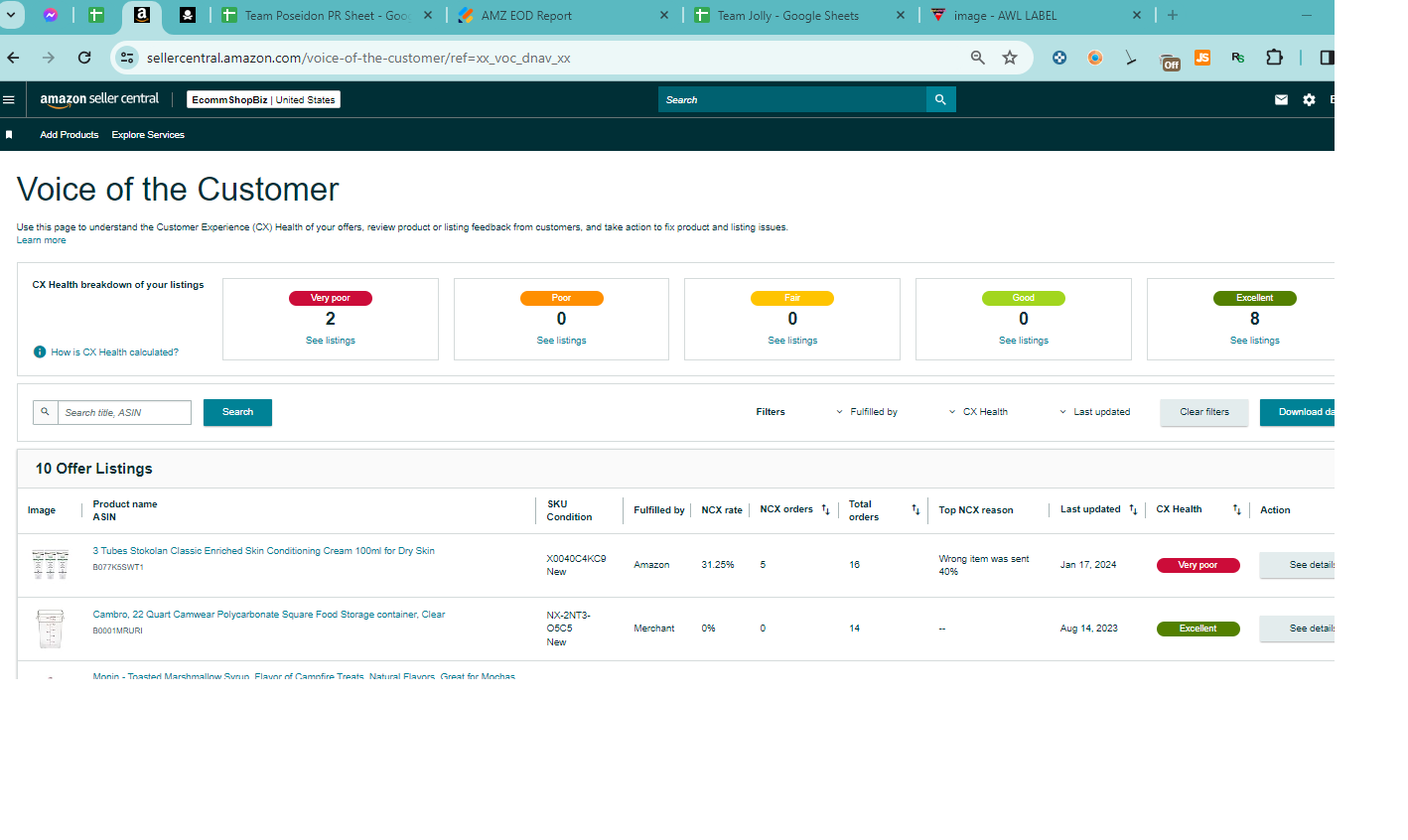Sort listings by CX Health column
Viewport: 1408px width, 840px height.
[1236, 509]
